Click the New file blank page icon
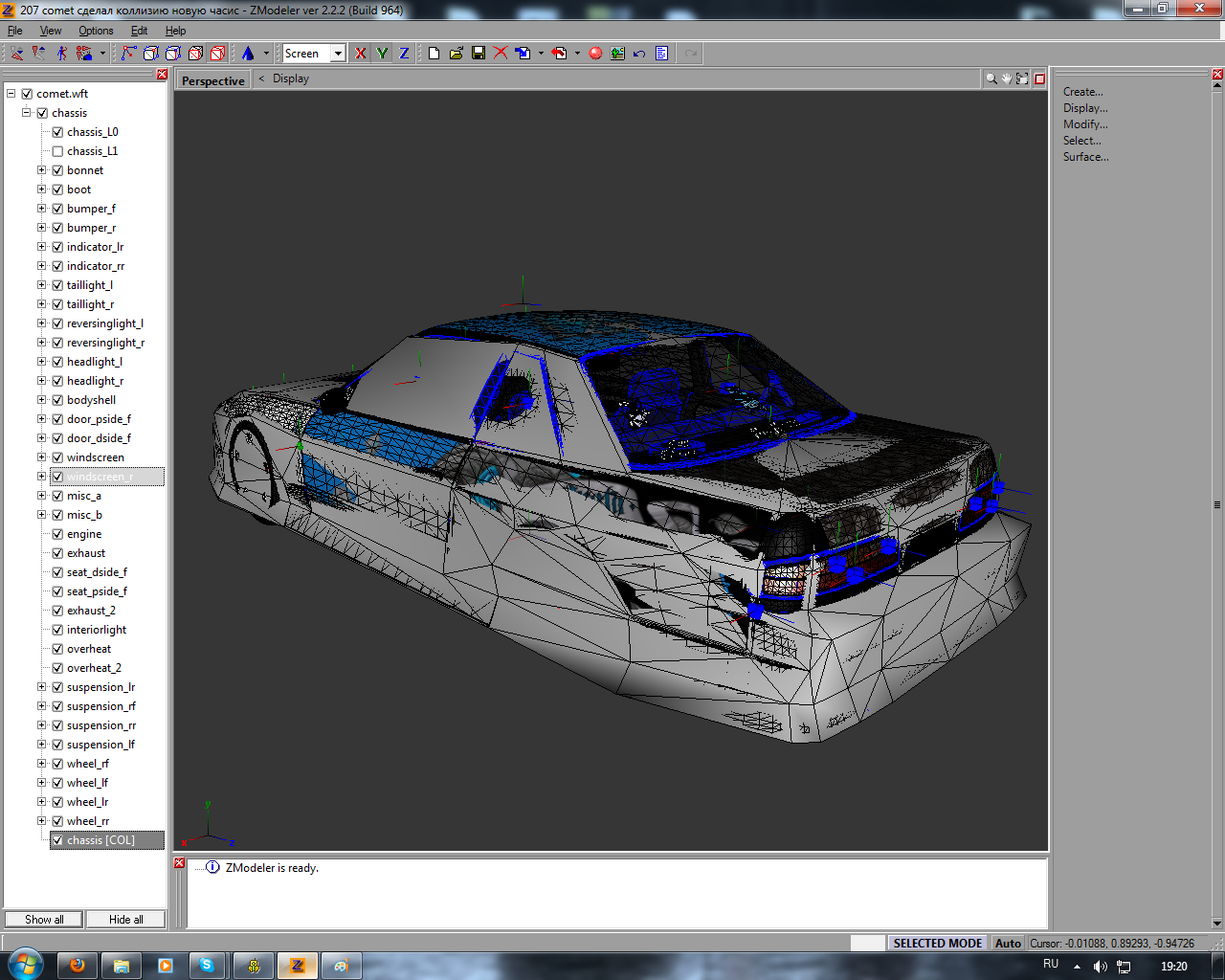Image resolution: width=1225 pixels, height=980 pixels. (434, 54)
